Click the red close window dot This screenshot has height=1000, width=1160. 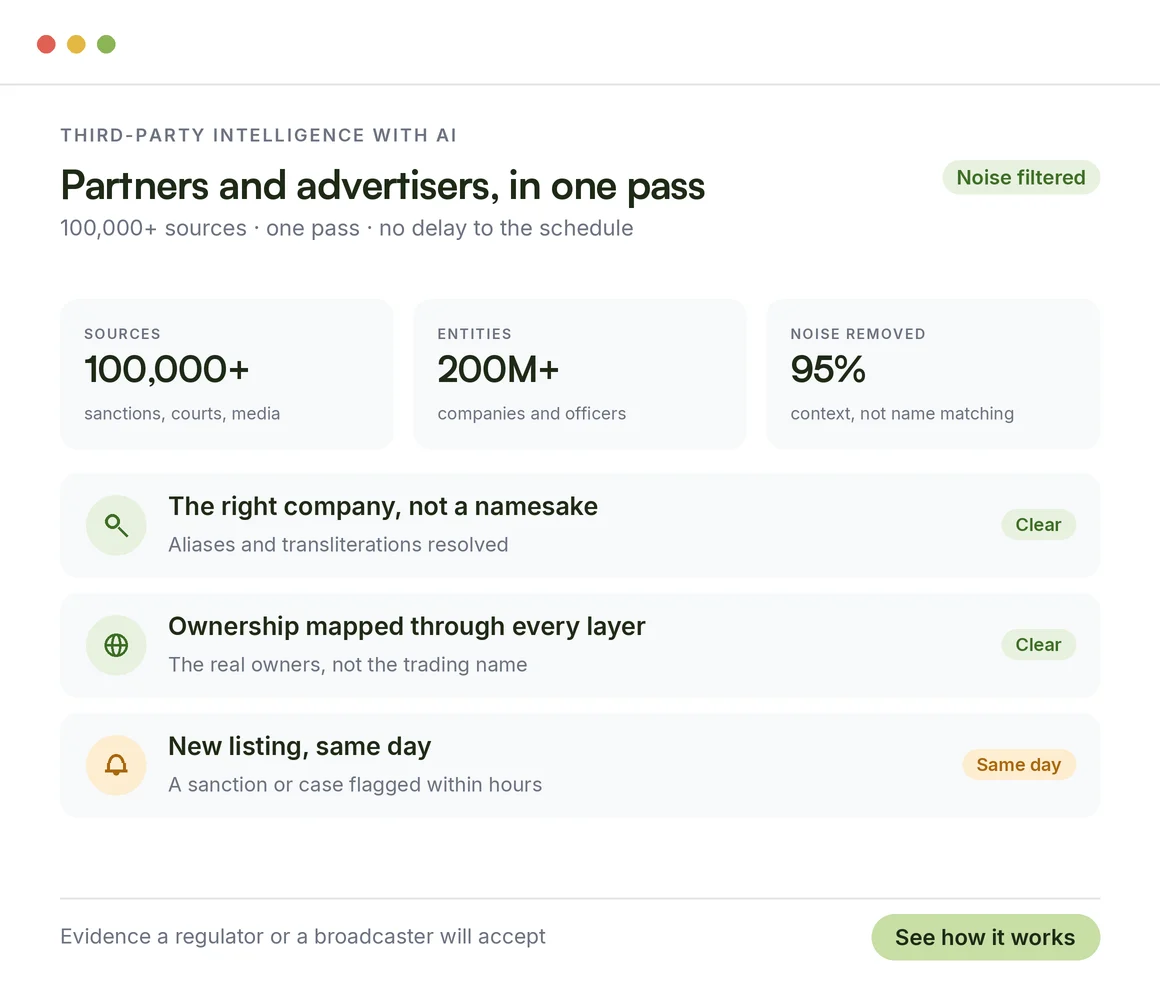(x=47, y=44)
